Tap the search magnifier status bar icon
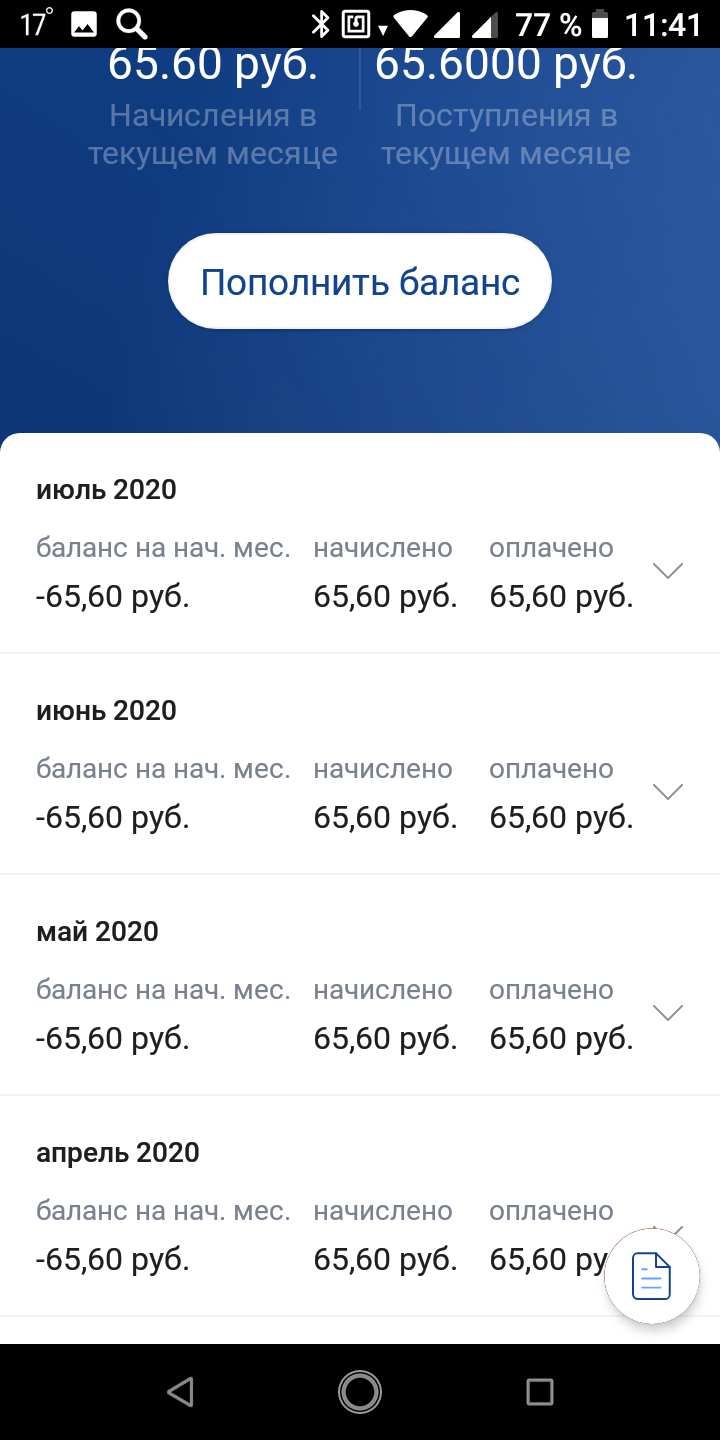Image resolution: width=720 pixels, height=1440 pixels. (x=131, y=23)
